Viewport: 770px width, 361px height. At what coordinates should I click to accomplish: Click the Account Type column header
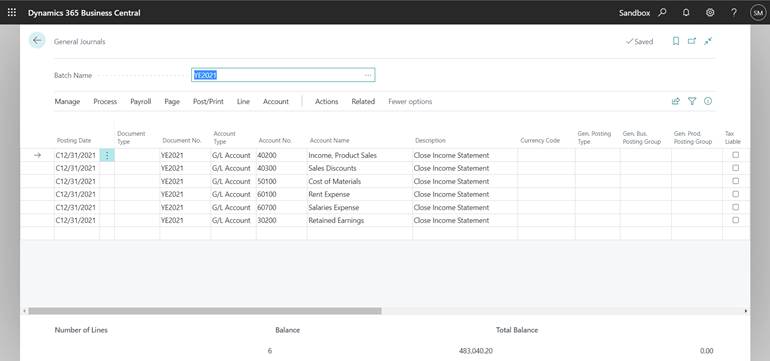(x=224, y=138)
